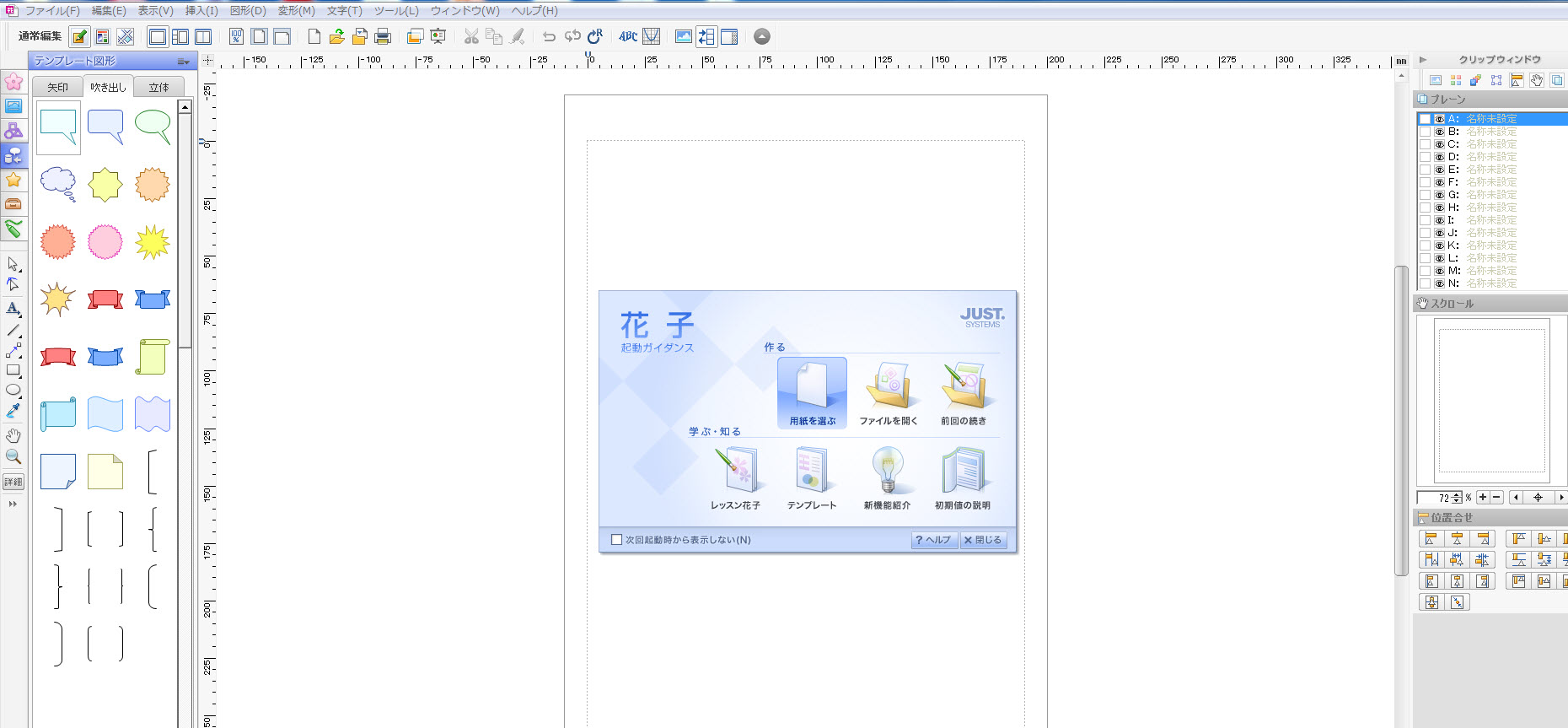
Task: Open the 編集(E) menu
Action: 109,11
